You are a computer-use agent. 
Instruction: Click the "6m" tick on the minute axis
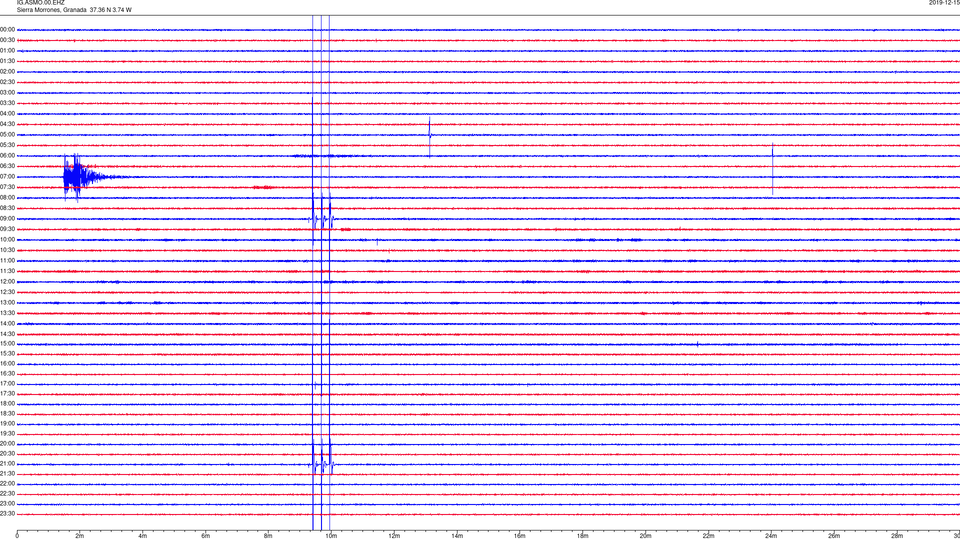[206, 536]
